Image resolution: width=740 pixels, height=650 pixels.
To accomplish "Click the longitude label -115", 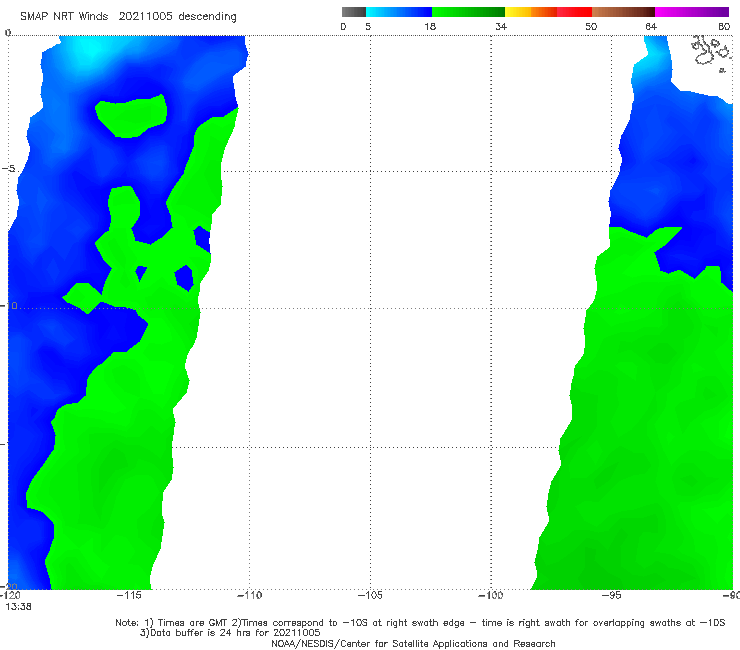I will (x=129, y=595).
